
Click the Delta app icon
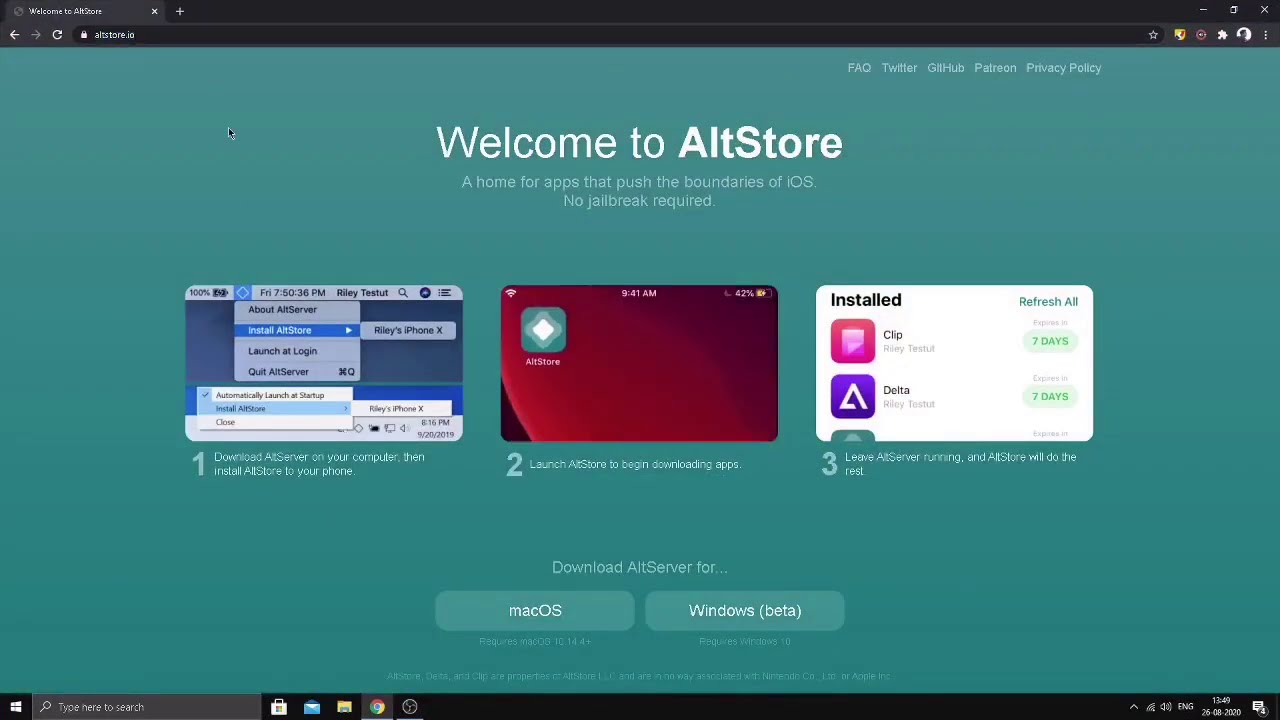[x=852, y=396]
